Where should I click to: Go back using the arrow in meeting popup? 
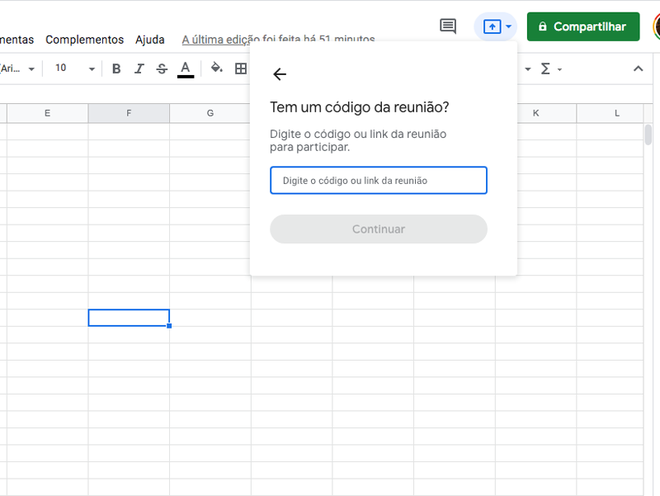[x=279, y=74]
